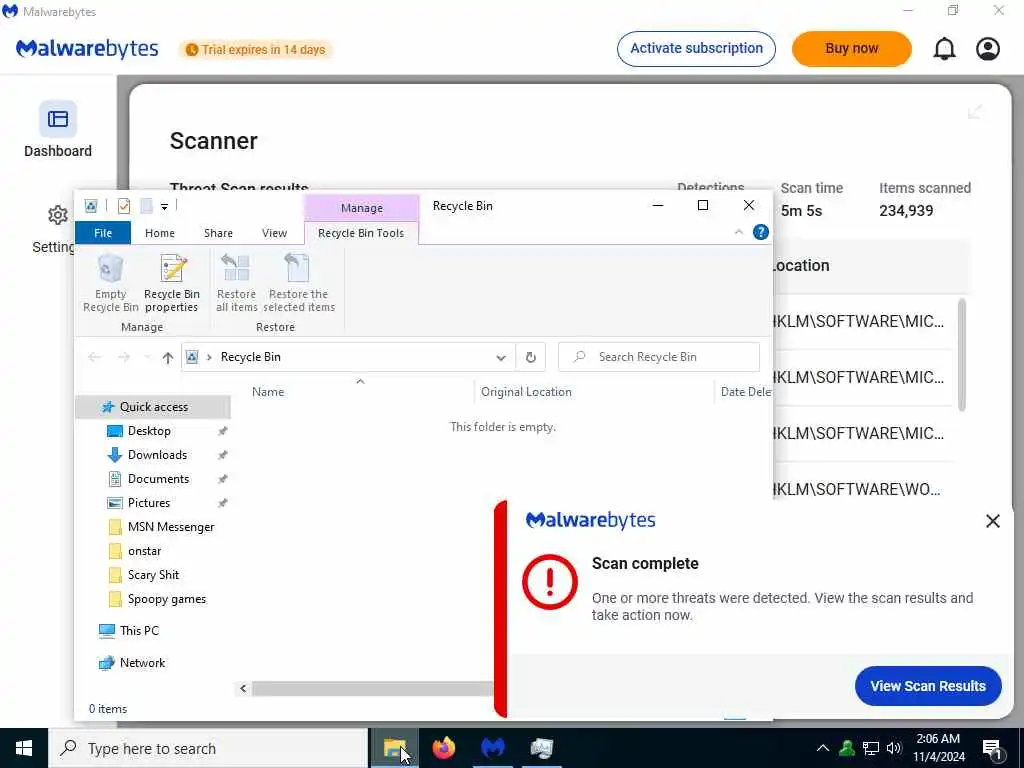The height and width of the screenshot is (768, 1024).
Task: Click the Malwarebytes results list vertical scrollbar
Action: pos(961,355)
